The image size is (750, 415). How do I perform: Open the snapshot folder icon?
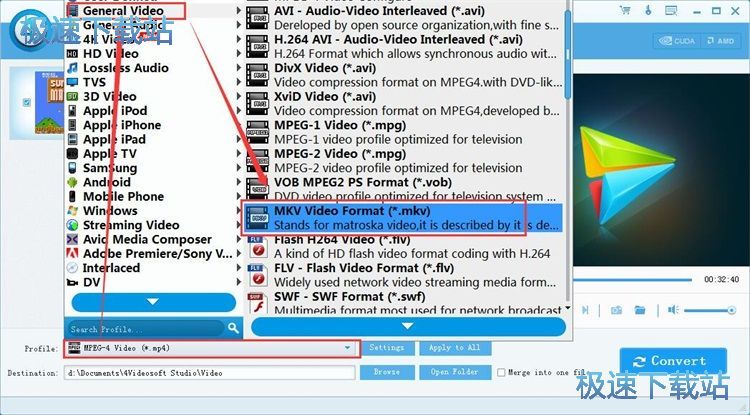coord(640,310)
